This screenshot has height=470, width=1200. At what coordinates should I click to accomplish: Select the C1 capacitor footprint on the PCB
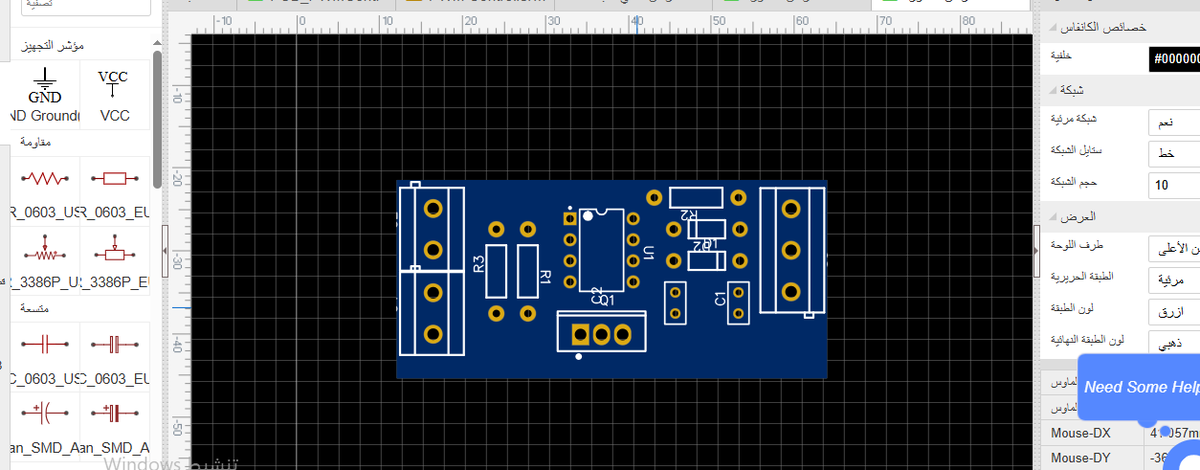tap(739, 303)
